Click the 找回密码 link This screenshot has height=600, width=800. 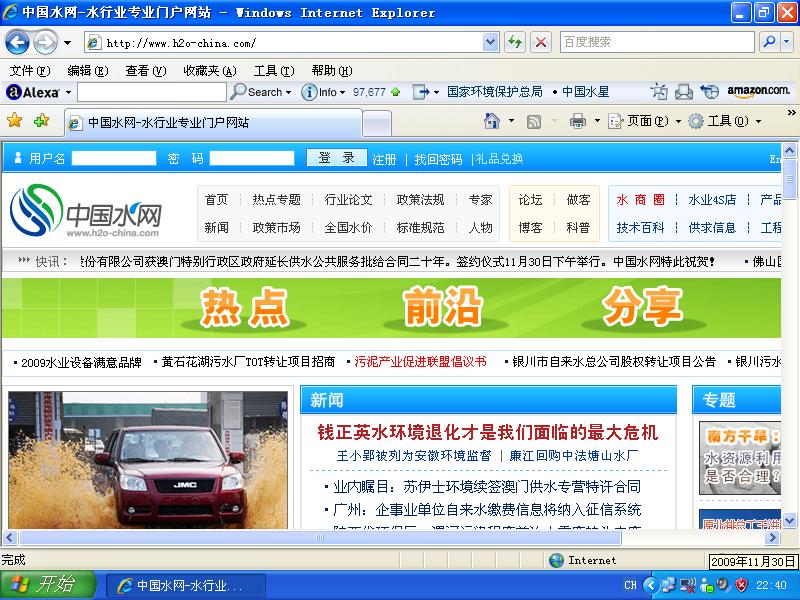point(438,159)
